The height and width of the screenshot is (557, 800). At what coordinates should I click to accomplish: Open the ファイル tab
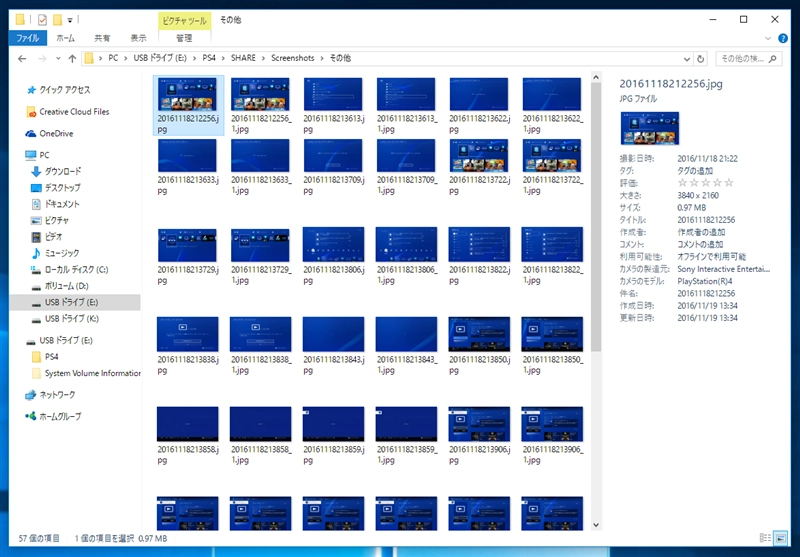[x=28, y=38]
